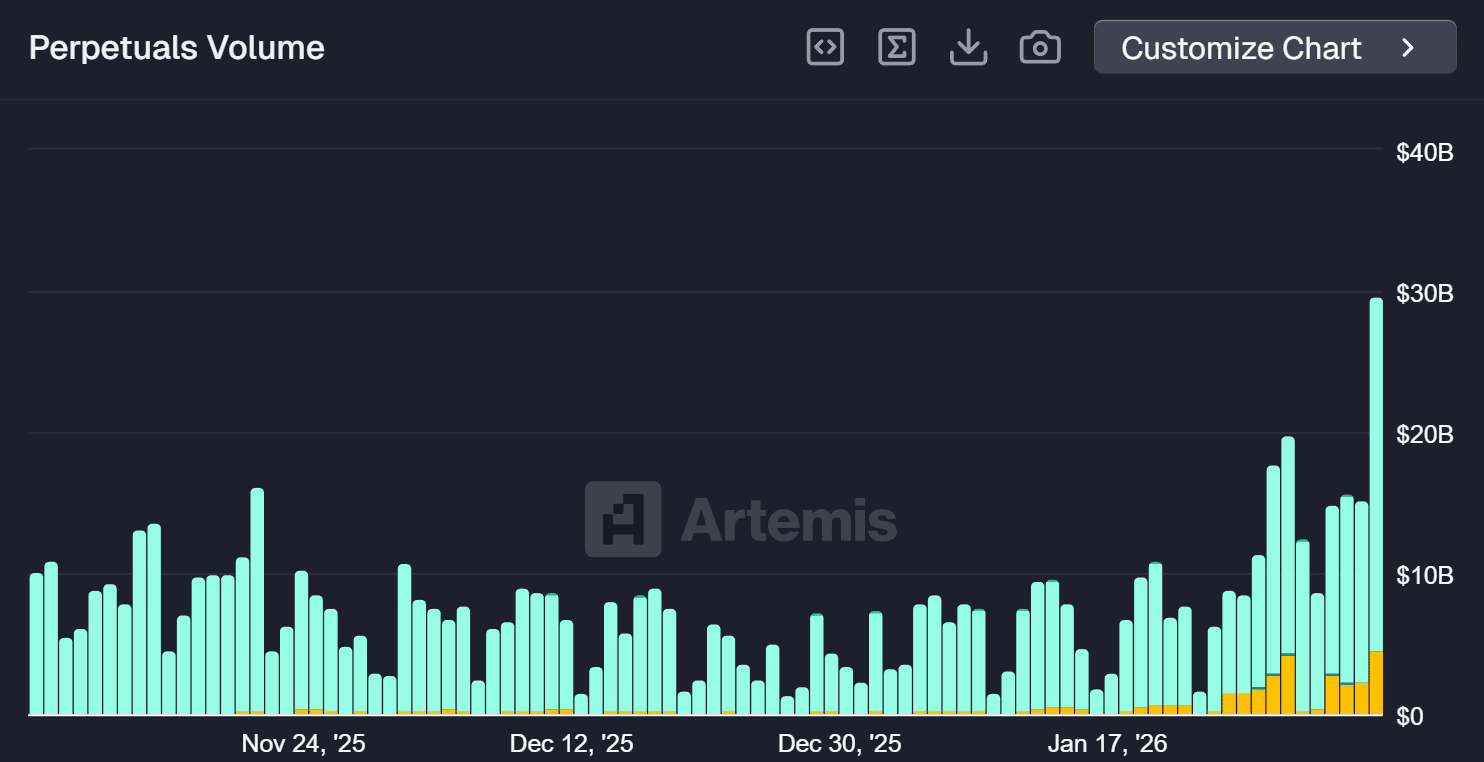Expand chart settings from the right-pointing arrow
The height and width of the screenshot is (762, 1484).
pos(1407,47)
